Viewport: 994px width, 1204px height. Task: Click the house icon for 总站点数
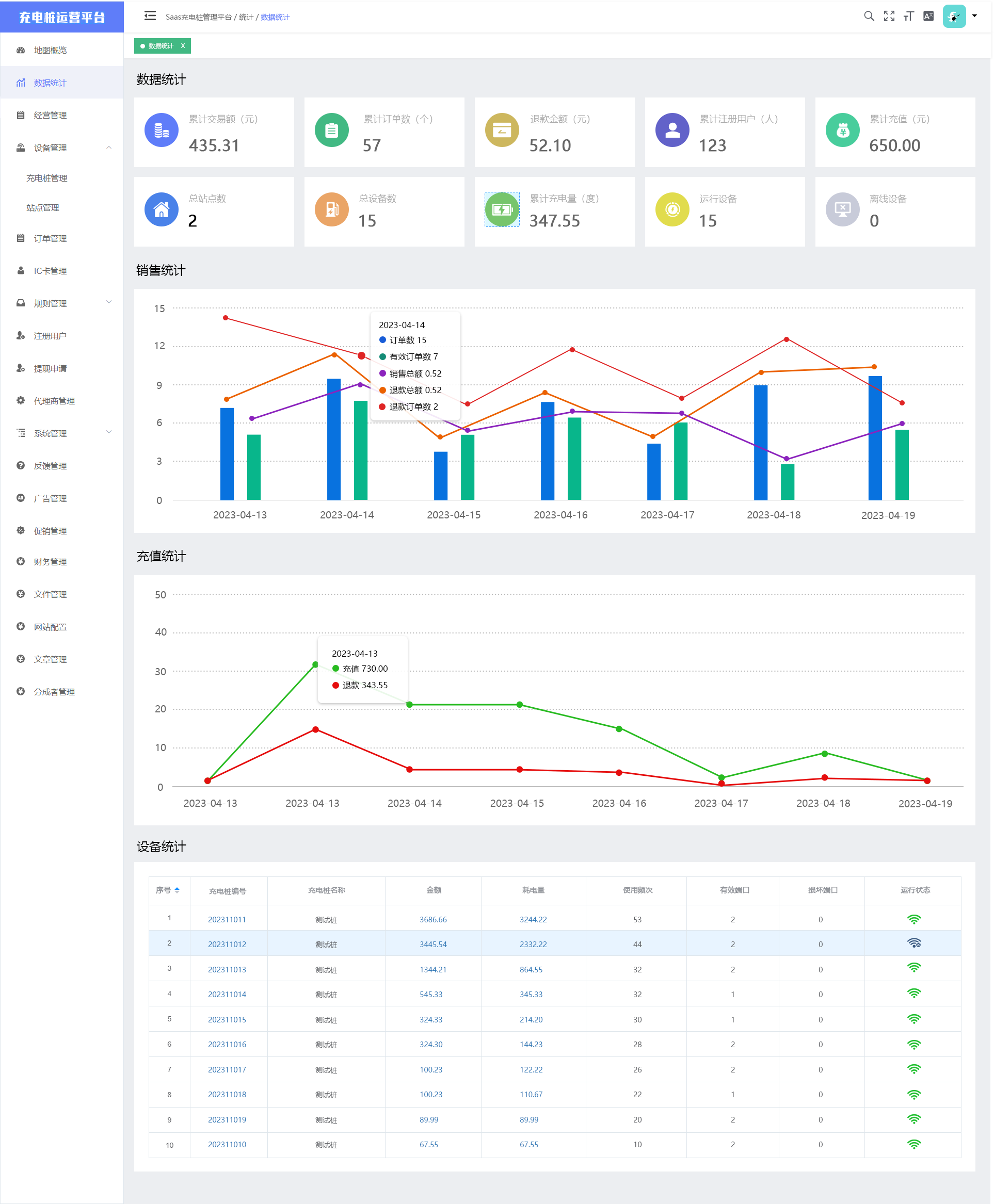point(162,209)
